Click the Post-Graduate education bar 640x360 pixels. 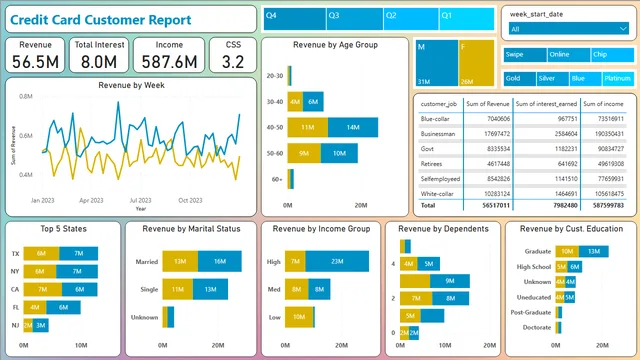[559, 312]
